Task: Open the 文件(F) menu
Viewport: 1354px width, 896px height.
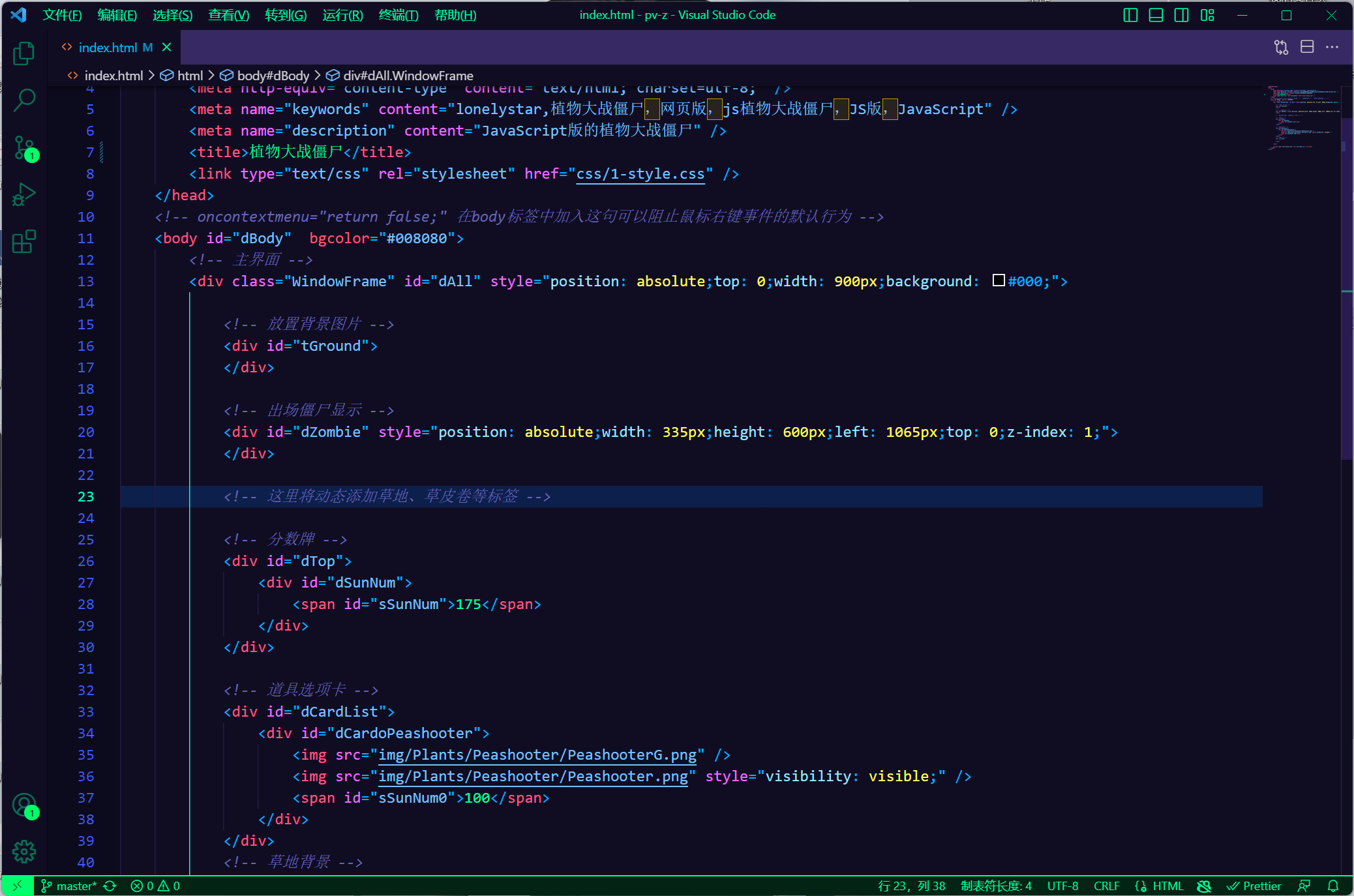Action: pyautogui.click(x=62, y=15)
